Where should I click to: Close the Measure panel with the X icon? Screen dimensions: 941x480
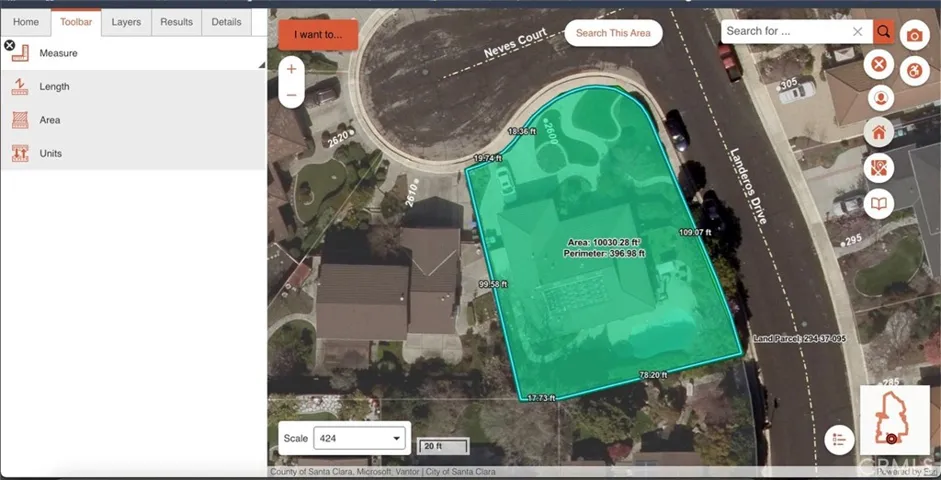click(9, 44)
